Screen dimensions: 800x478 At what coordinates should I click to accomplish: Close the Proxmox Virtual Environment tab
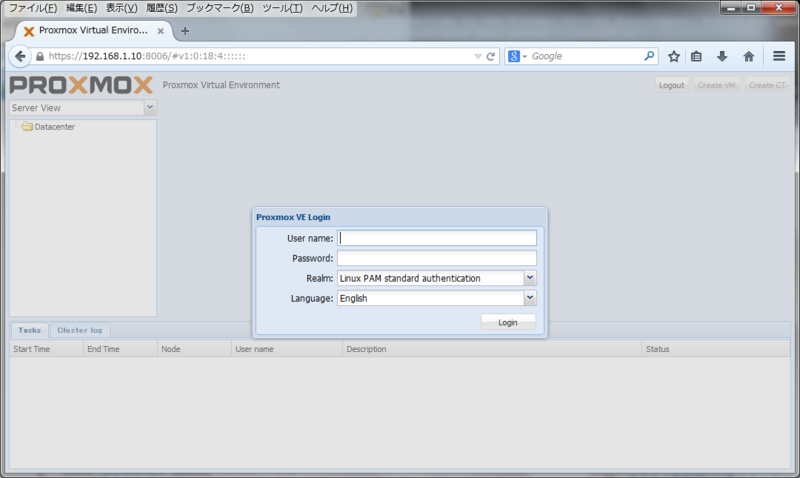click(x=161, y=31)
